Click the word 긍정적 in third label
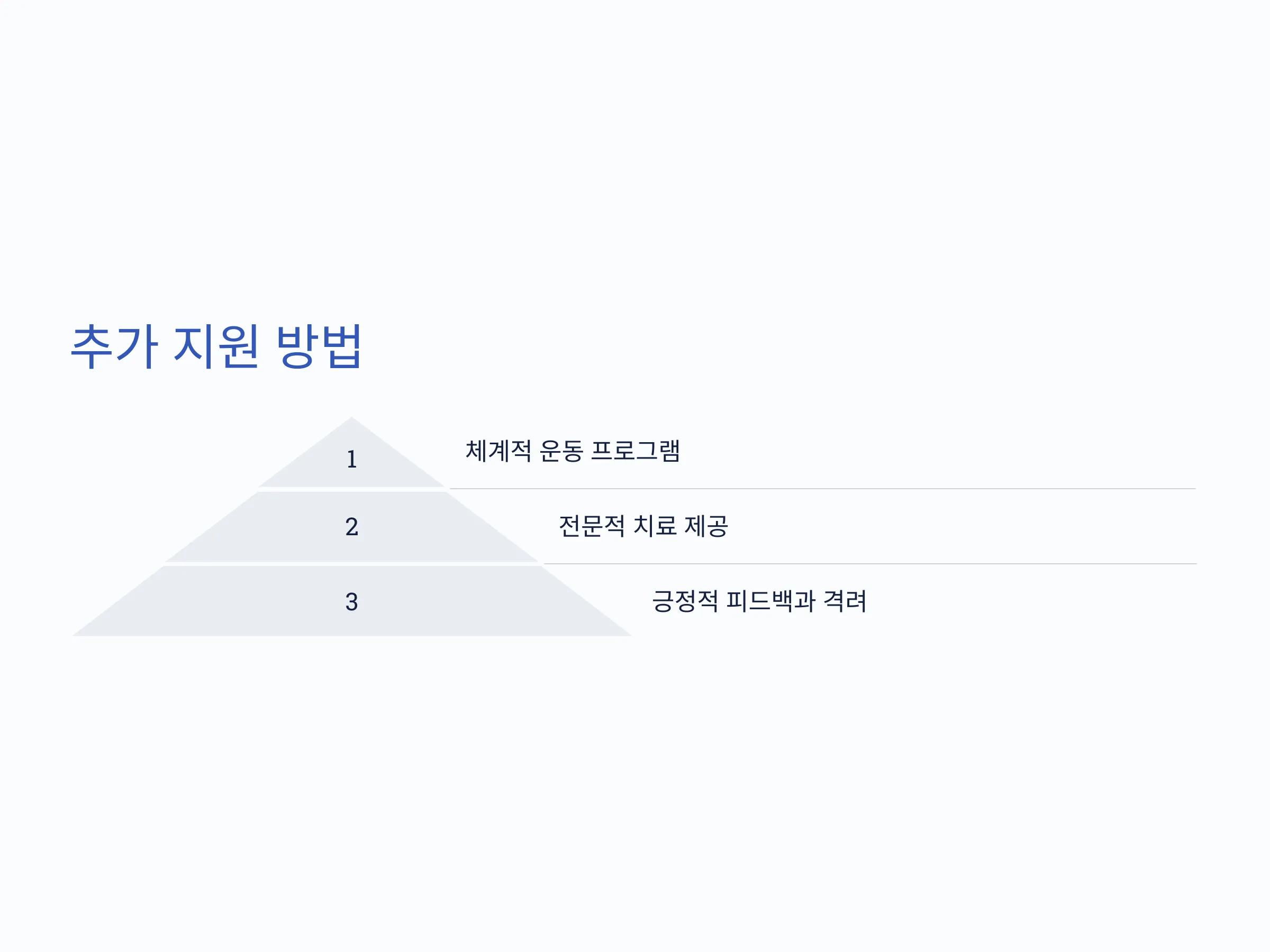 tap(685, 601)
